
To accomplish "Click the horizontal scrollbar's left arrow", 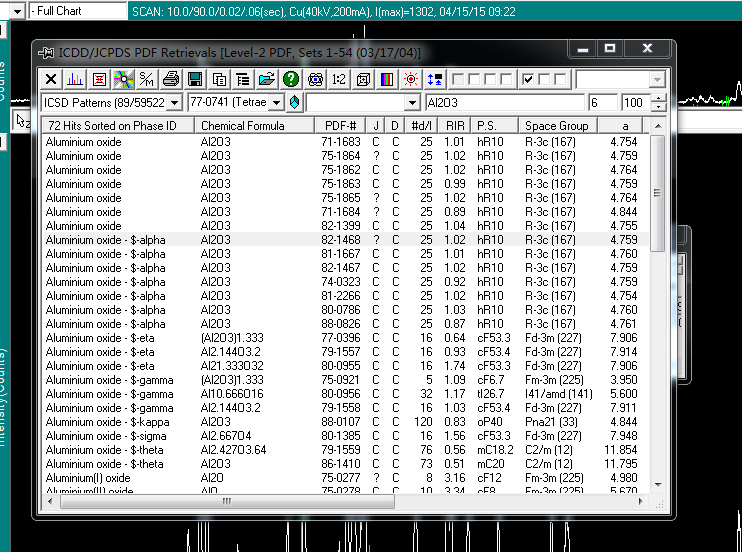I will point(50,501).
